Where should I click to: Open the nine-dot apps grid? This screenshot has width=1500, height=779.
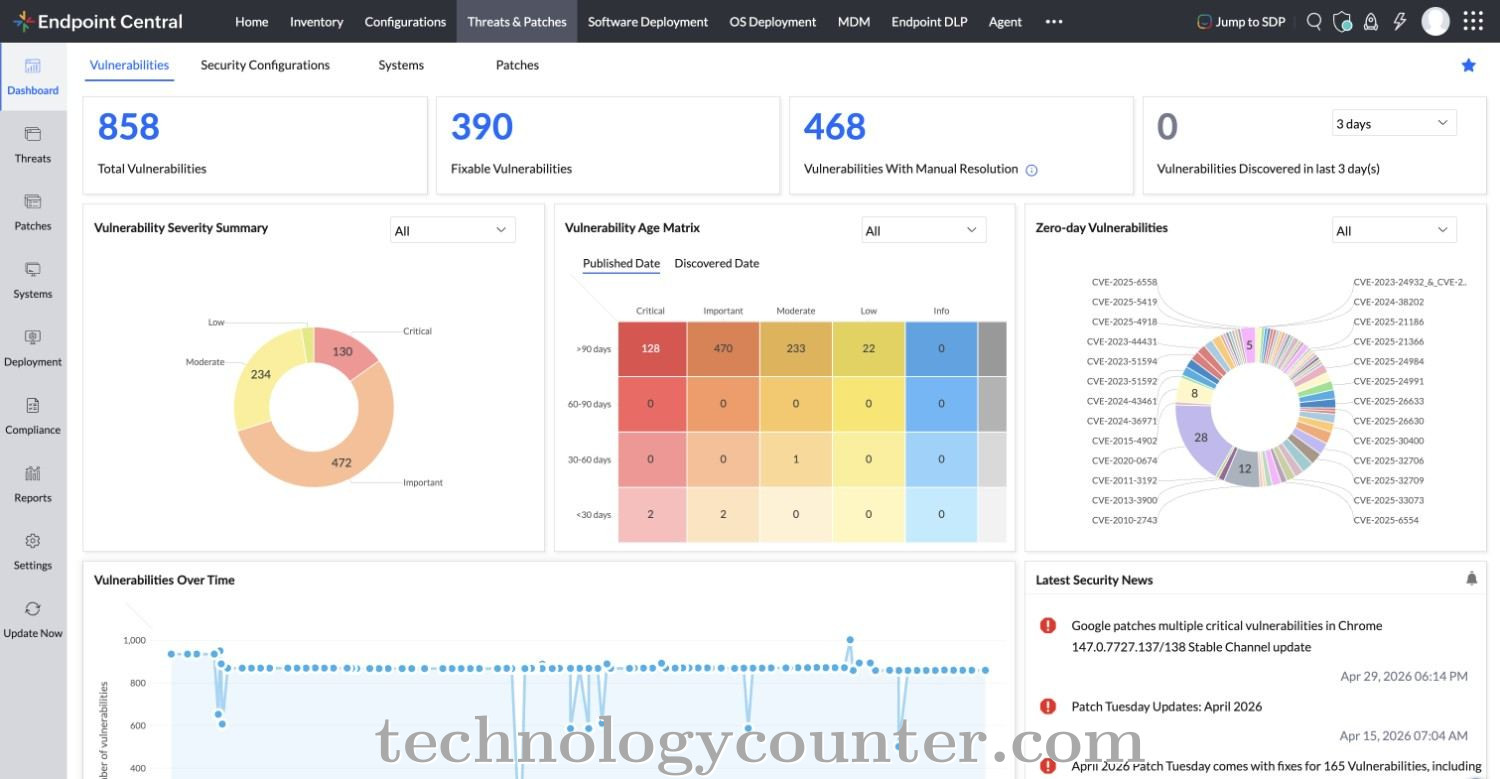click(x=1473, y=21)
